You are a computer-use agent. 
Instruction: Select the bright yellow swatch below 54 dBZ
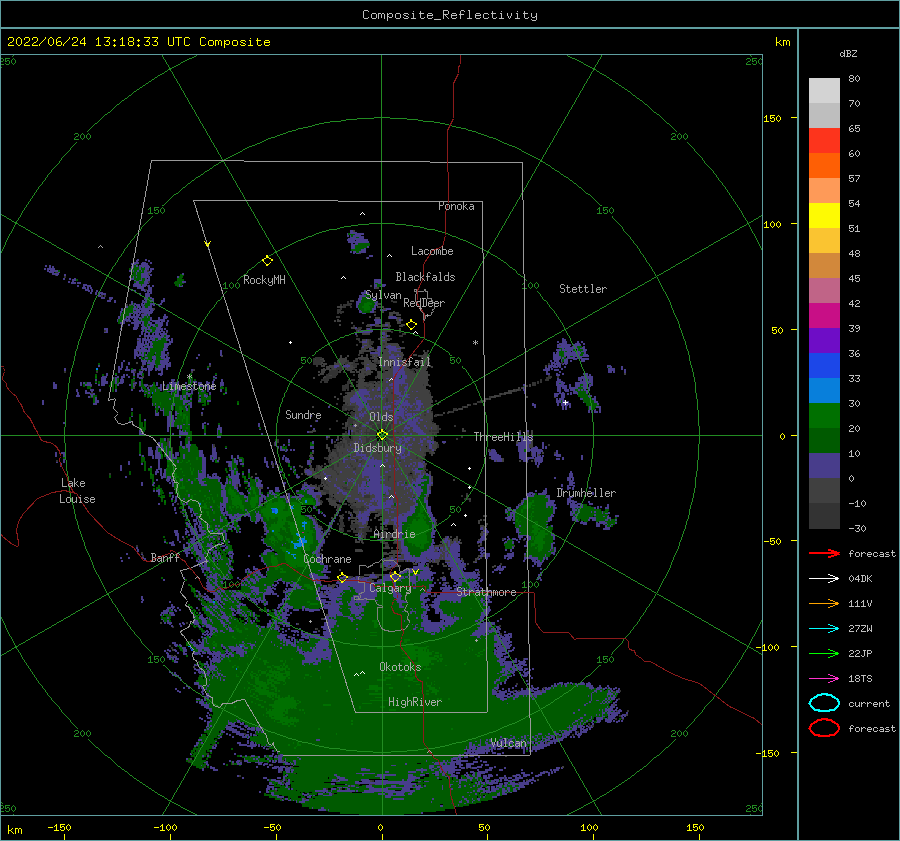824,215
